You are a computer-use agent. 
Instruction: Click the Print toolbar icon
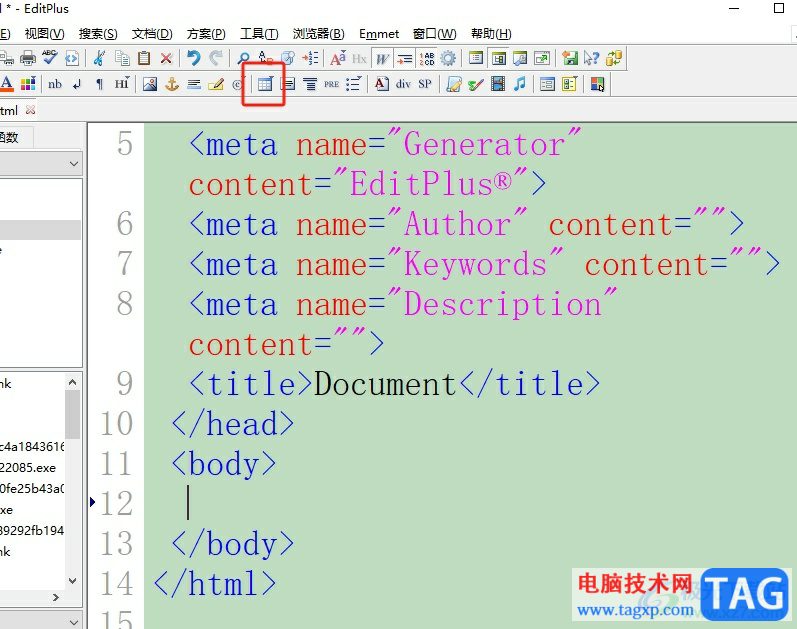(28, 58)
